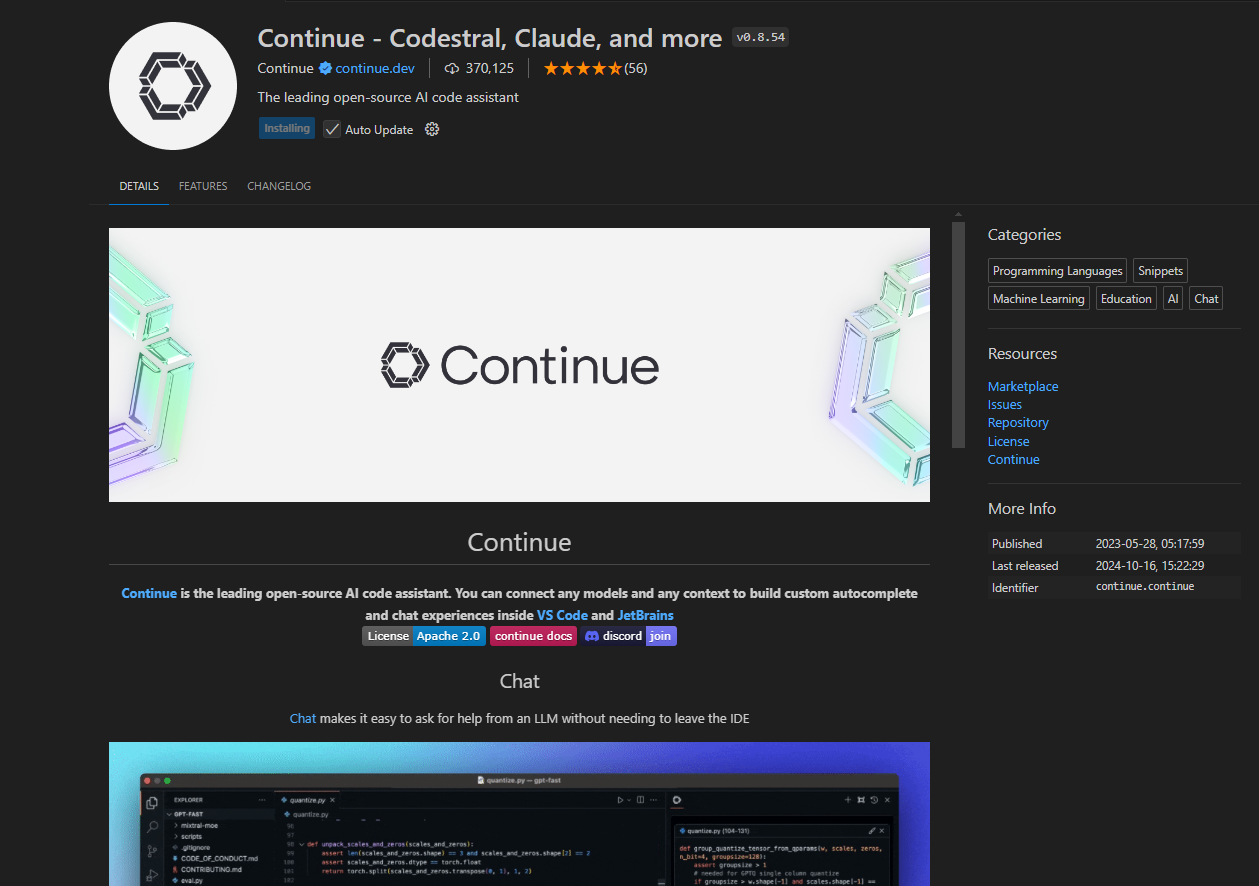Click the Resources heading
The height and width of the screenshot is (886, 1259).
1022,354
